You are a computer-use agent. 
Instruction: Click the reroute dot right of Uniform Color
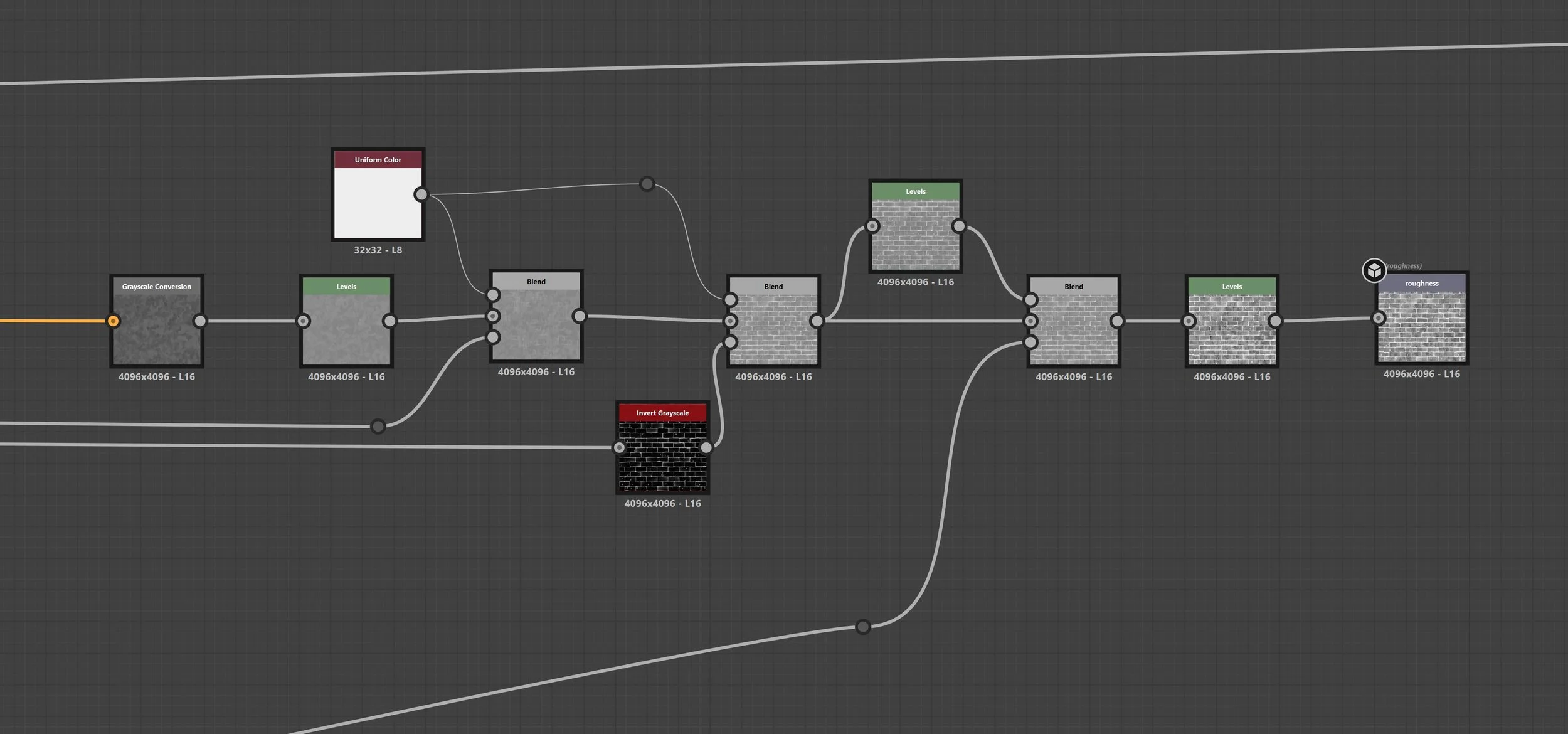pyautogui.click(x=647, y=184)
